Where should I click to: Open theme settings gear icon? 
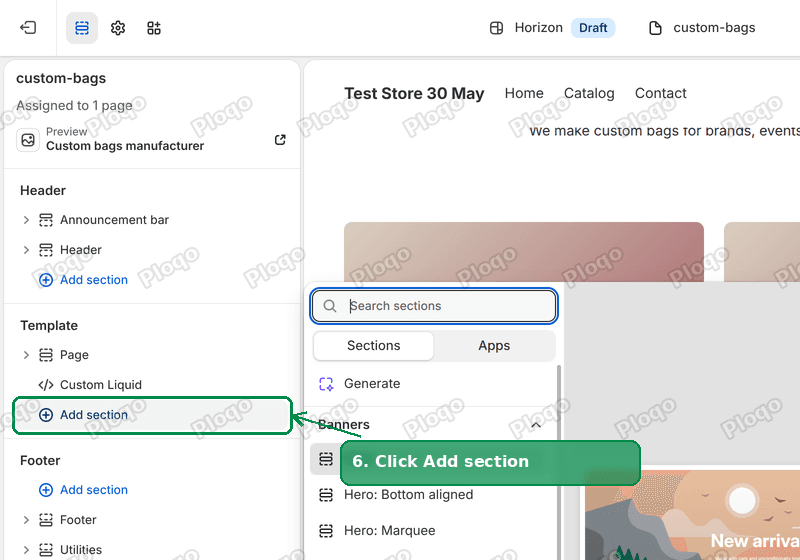118,28
